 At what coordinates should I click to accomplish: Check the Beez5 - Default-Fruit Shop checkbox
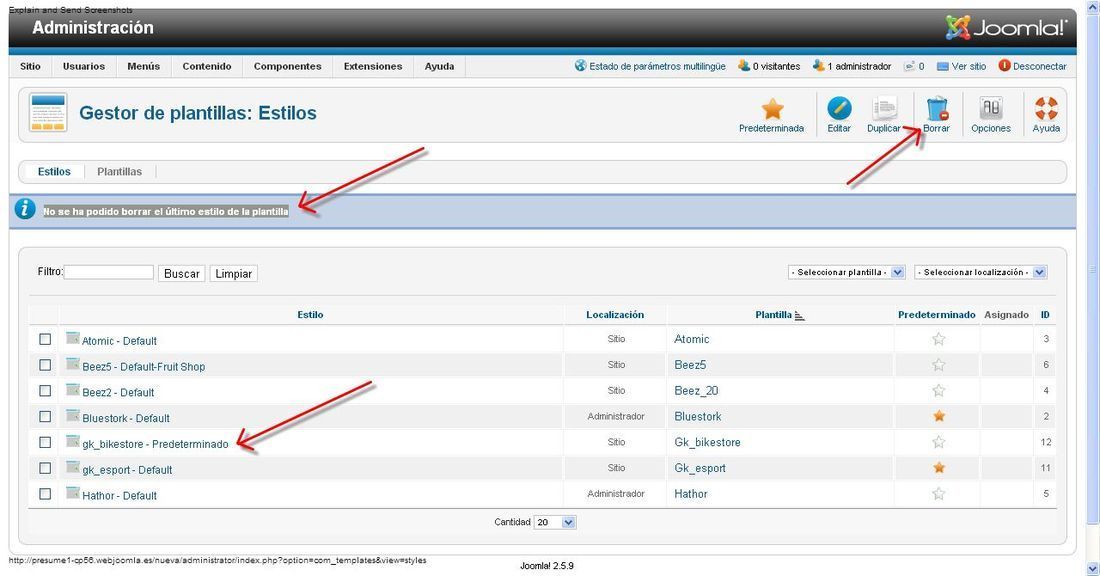[45, 365]
